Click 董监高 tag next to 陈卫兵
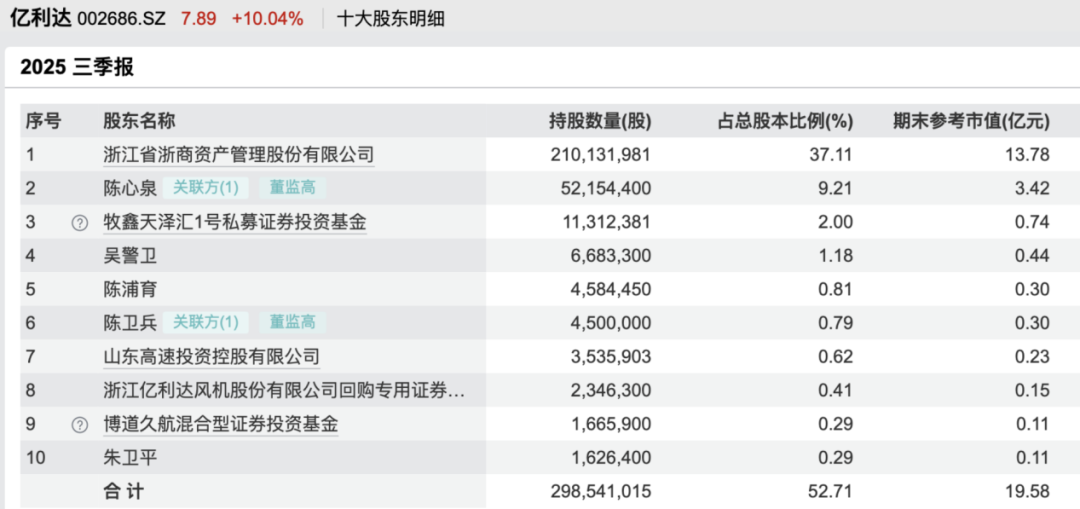The height and width of the screenshot is (509, 1080). point(292,322)
